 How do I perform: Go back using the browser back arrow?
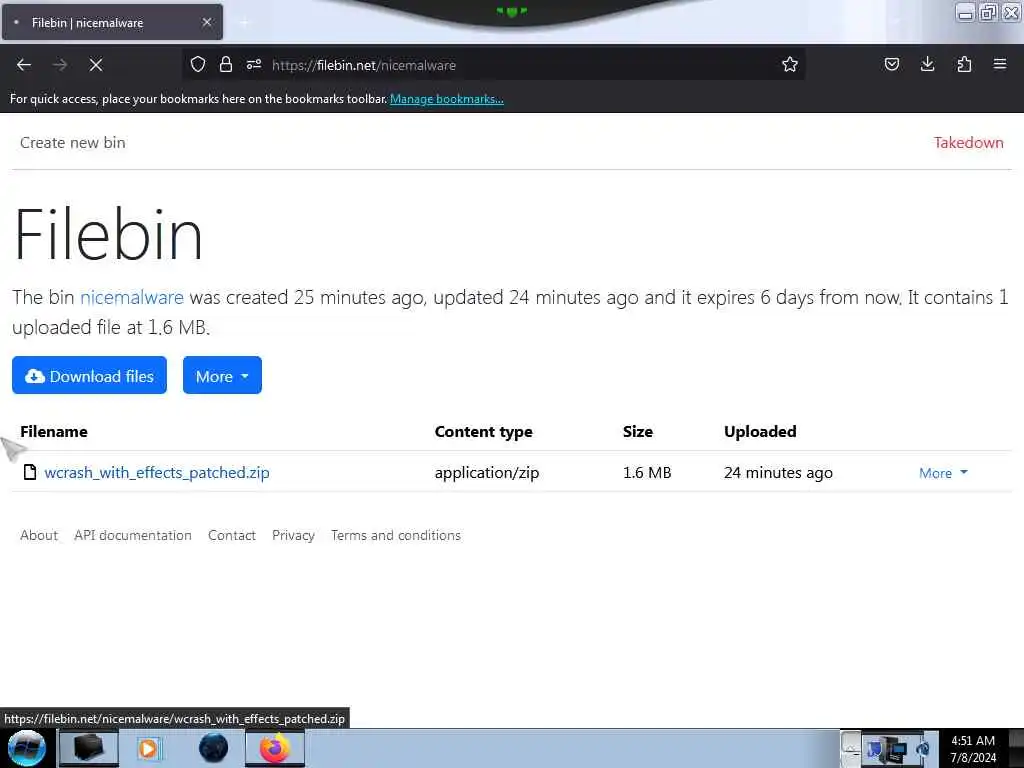(24, 65)
